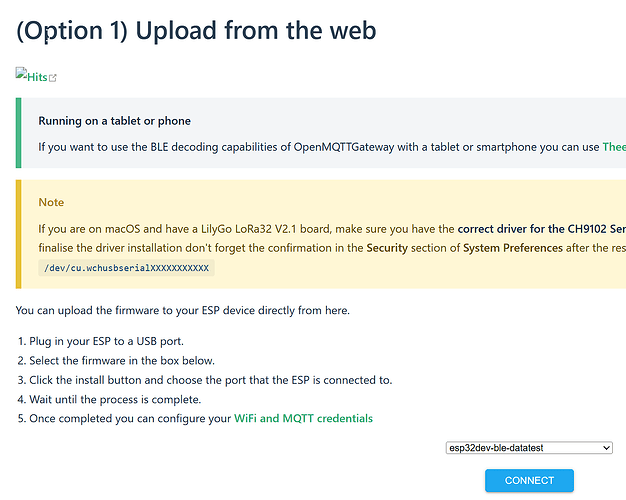Click the external-link icon beside Hits
Image resolution: width=626 pixels, height=500 pixels.
(53, 78)
